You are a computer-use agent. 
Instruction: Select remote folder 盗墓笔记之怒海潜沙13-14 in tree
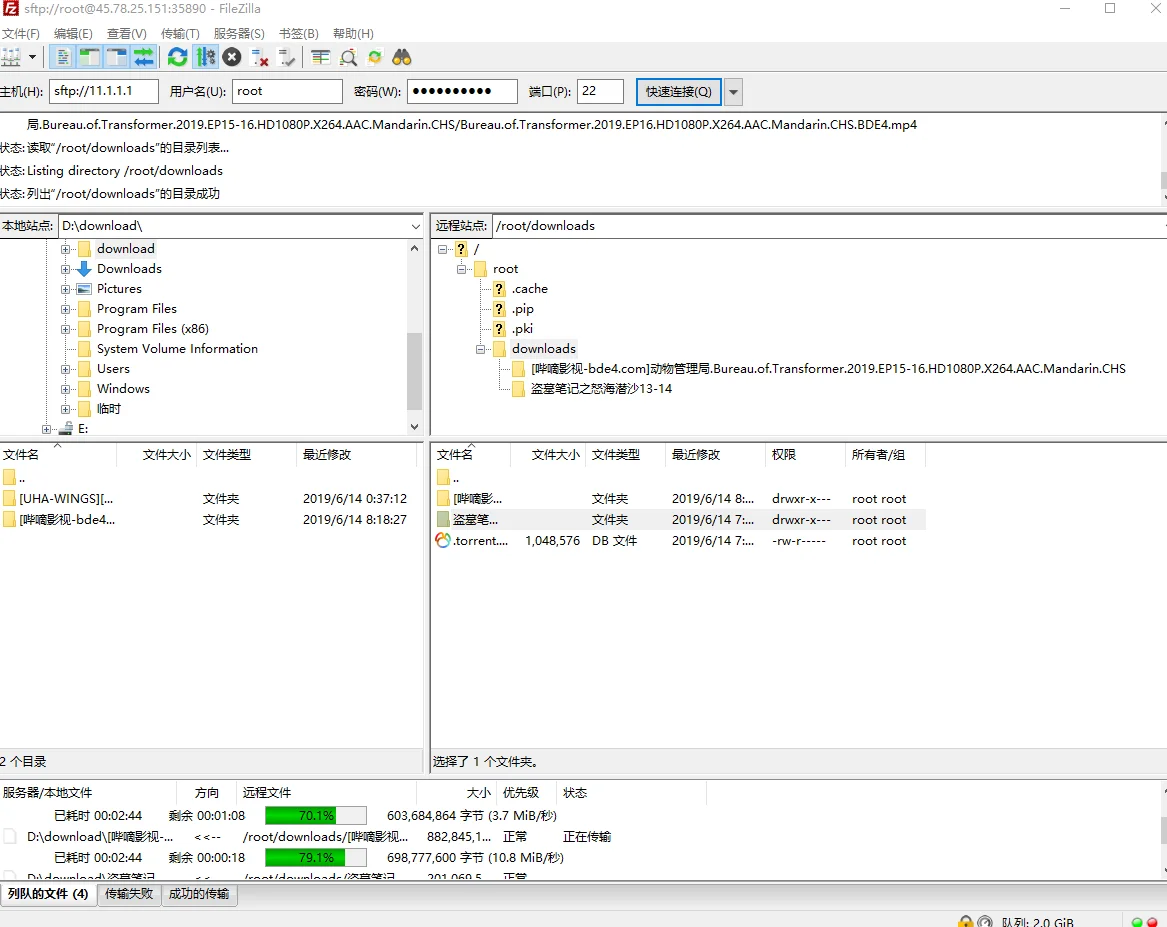601,389
